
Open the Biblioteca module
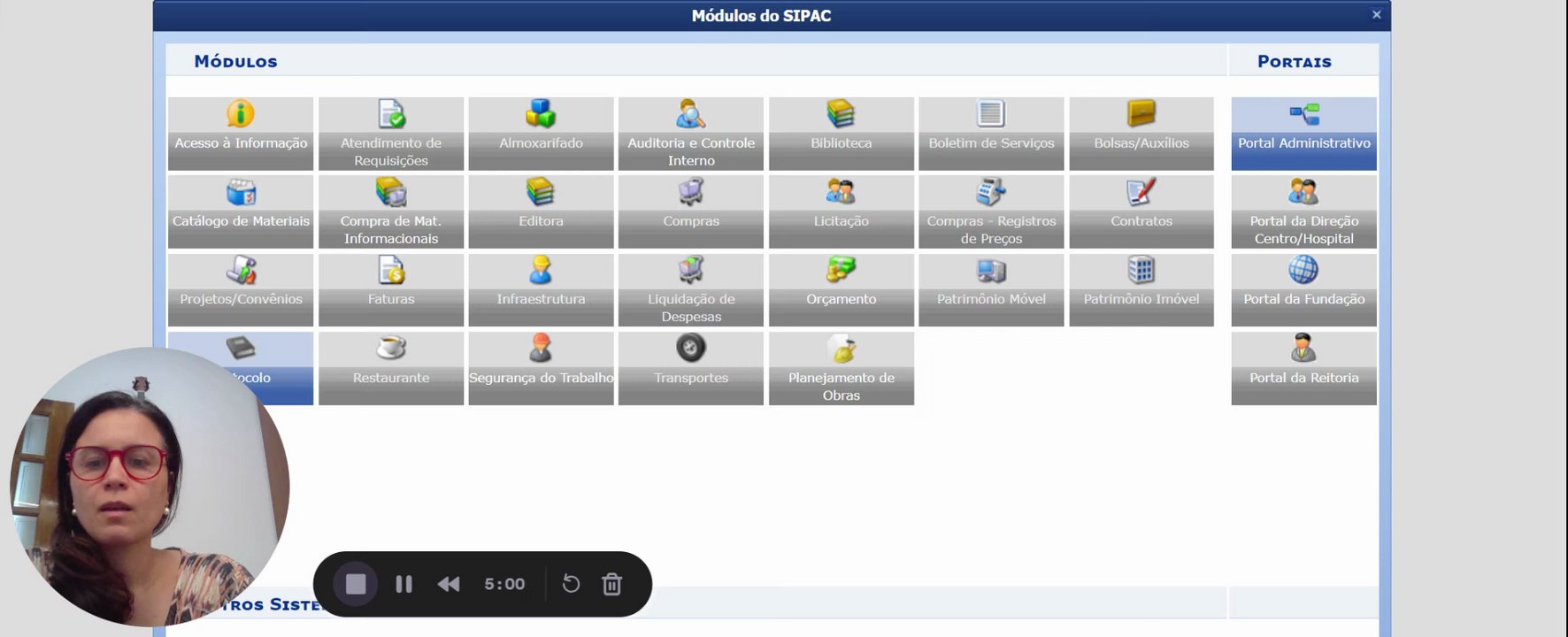842,134
